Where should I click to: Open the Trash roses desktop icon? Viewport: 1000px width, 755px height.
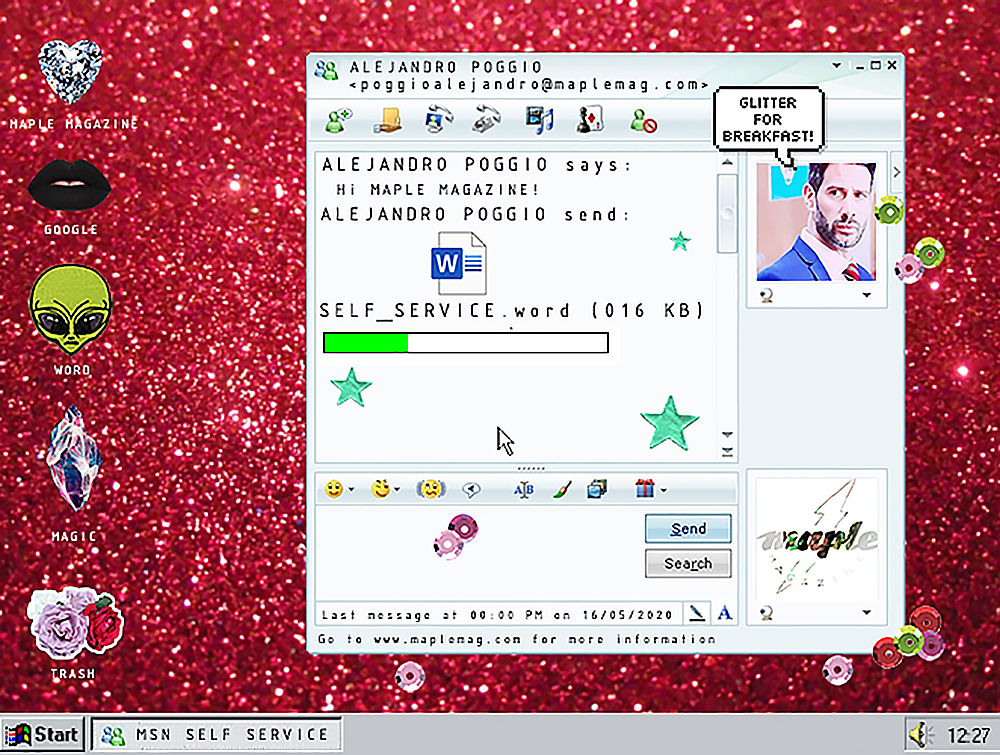[x=75, y=625]
